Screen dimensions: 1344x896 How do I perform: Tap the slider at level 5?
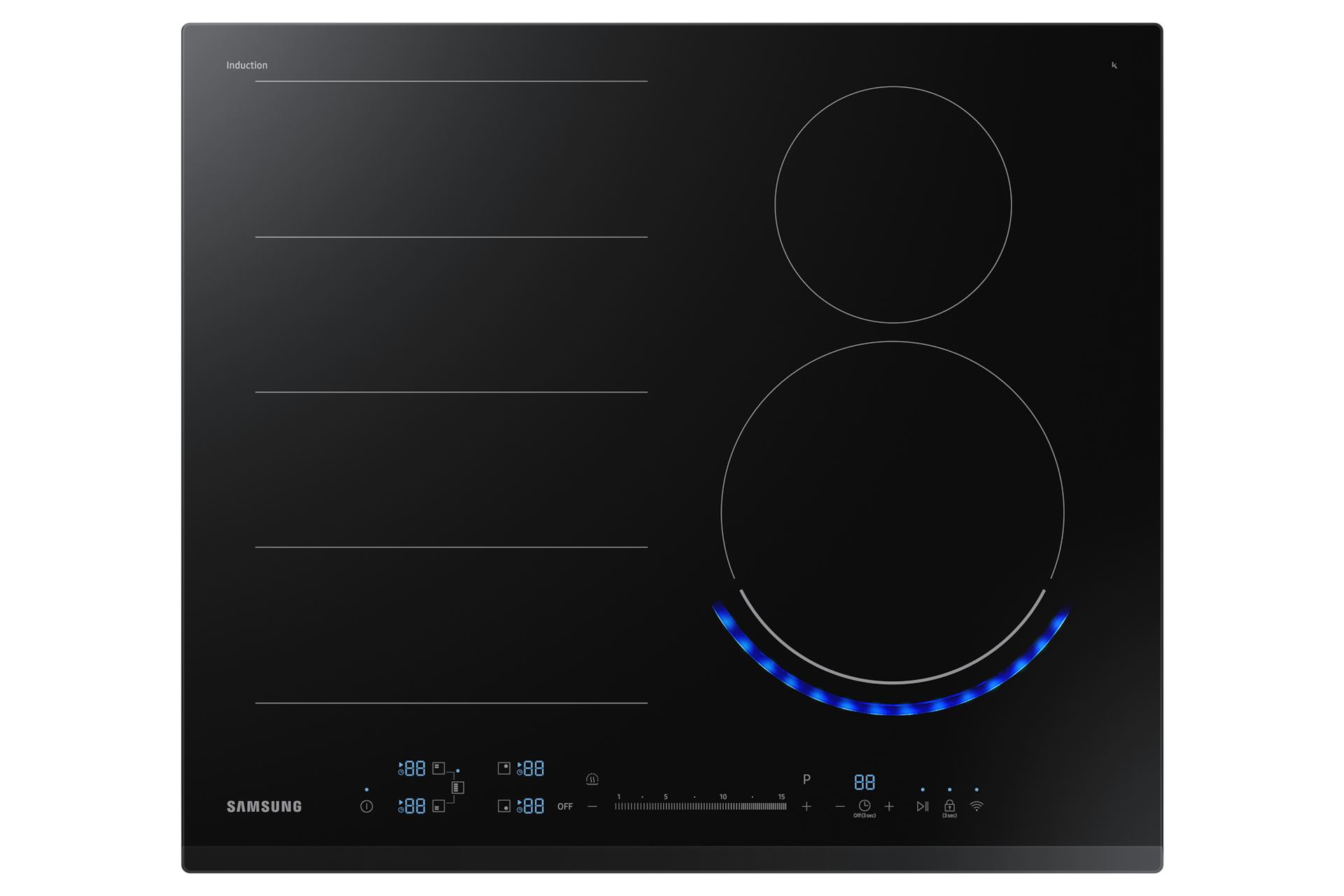click(x=666, y=806)
